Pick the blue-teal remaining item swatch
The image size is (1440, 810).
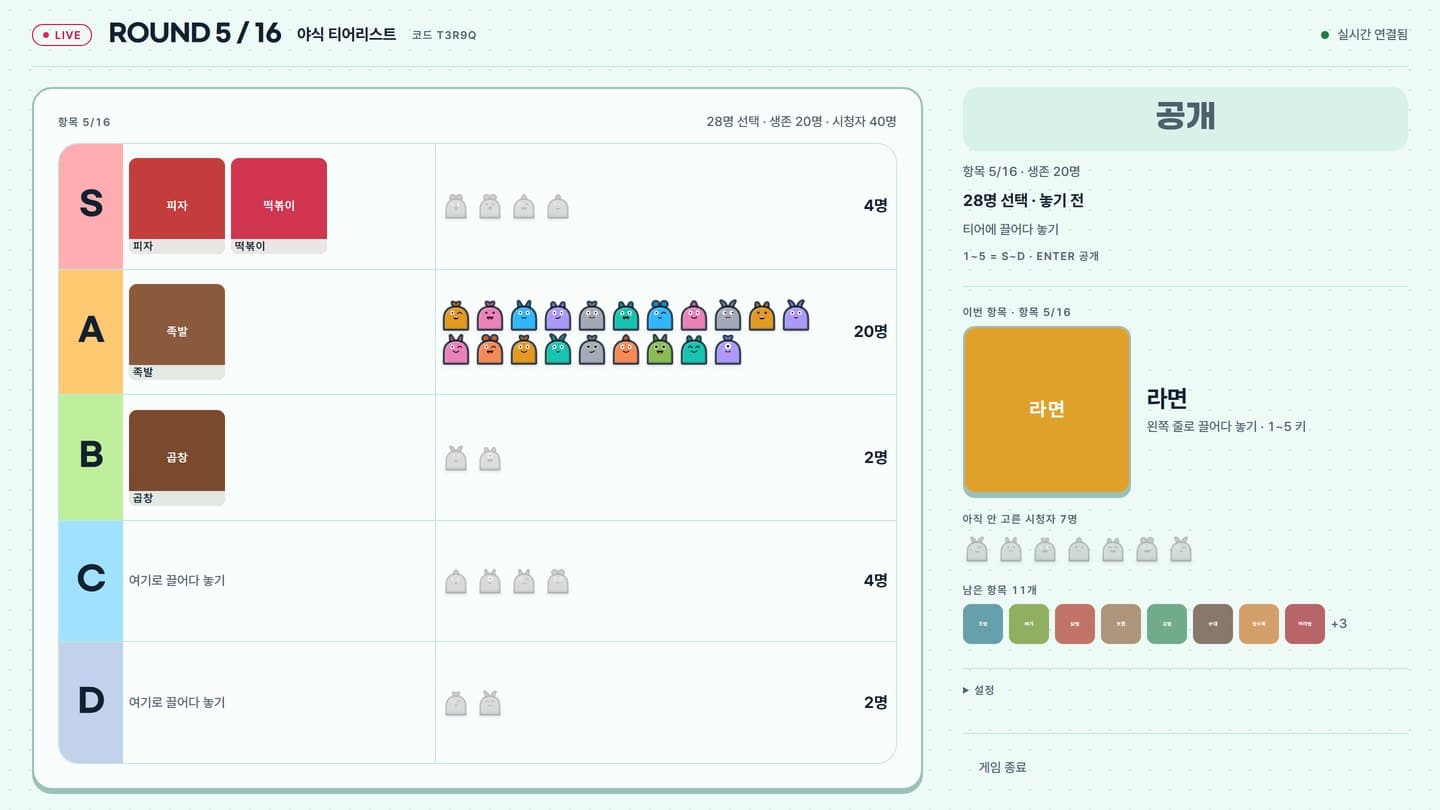click(983, 624)
